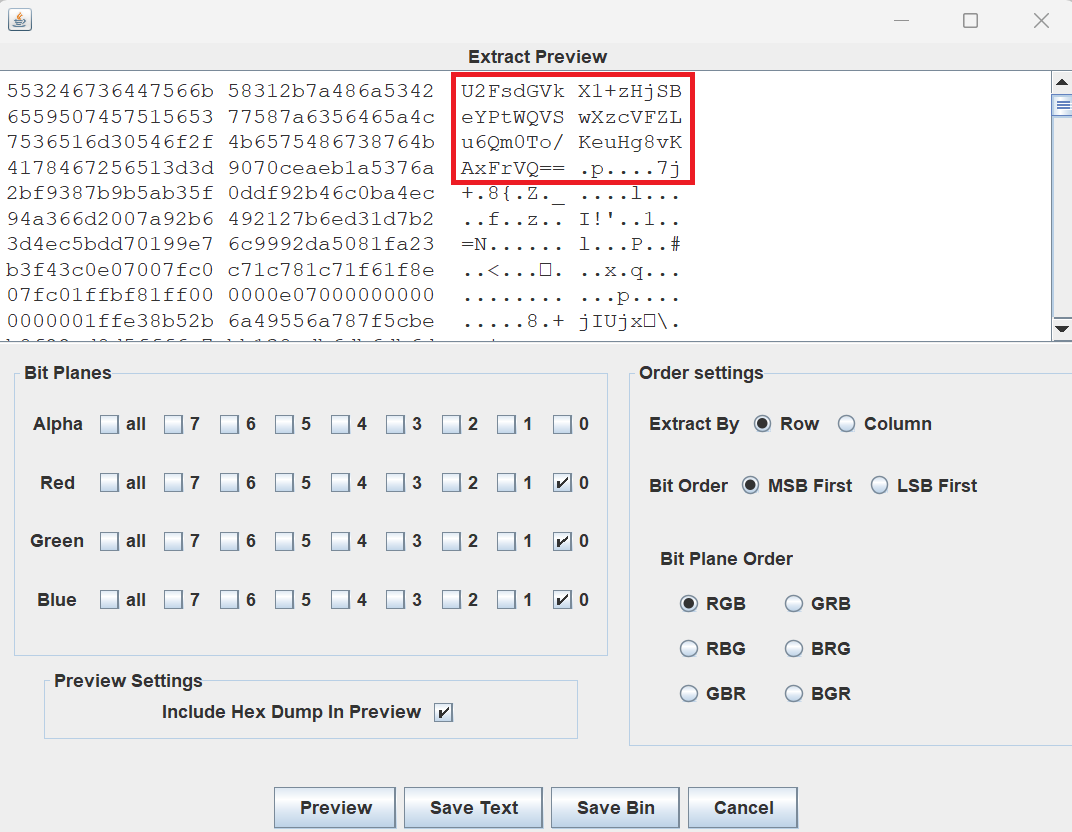The image size is (1072, 832).
Task: Click decoded text U2FsdGVk
Action: click(513, 91)
